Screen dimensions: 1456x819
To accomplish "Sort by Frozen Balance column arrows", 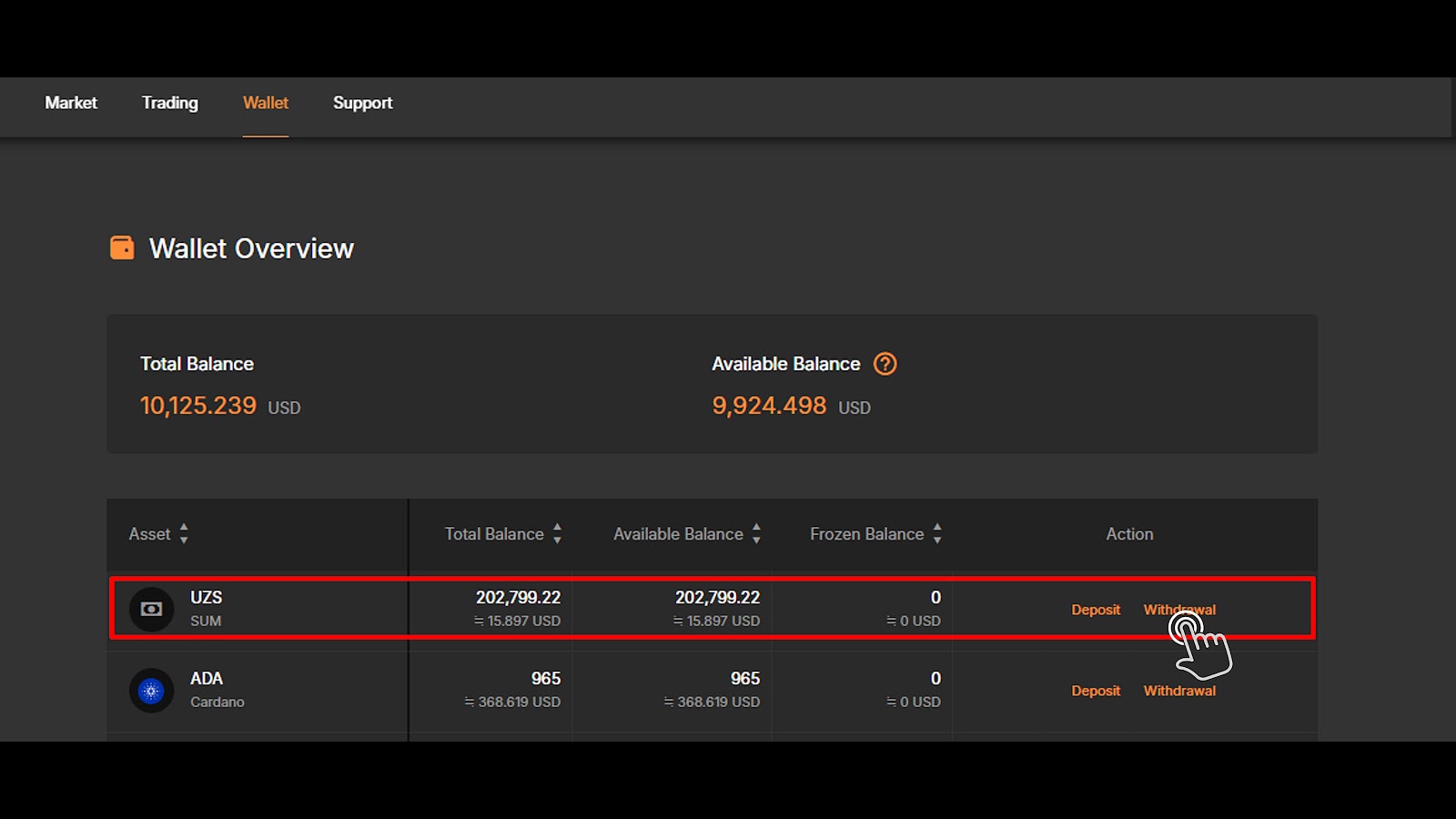I will (x=937, y=534).
